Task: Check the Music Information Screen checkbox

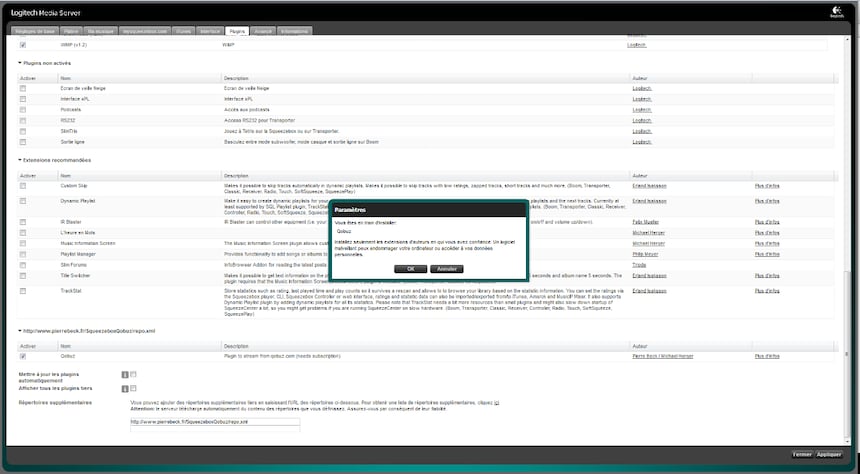Action: [x=23, y=244]
